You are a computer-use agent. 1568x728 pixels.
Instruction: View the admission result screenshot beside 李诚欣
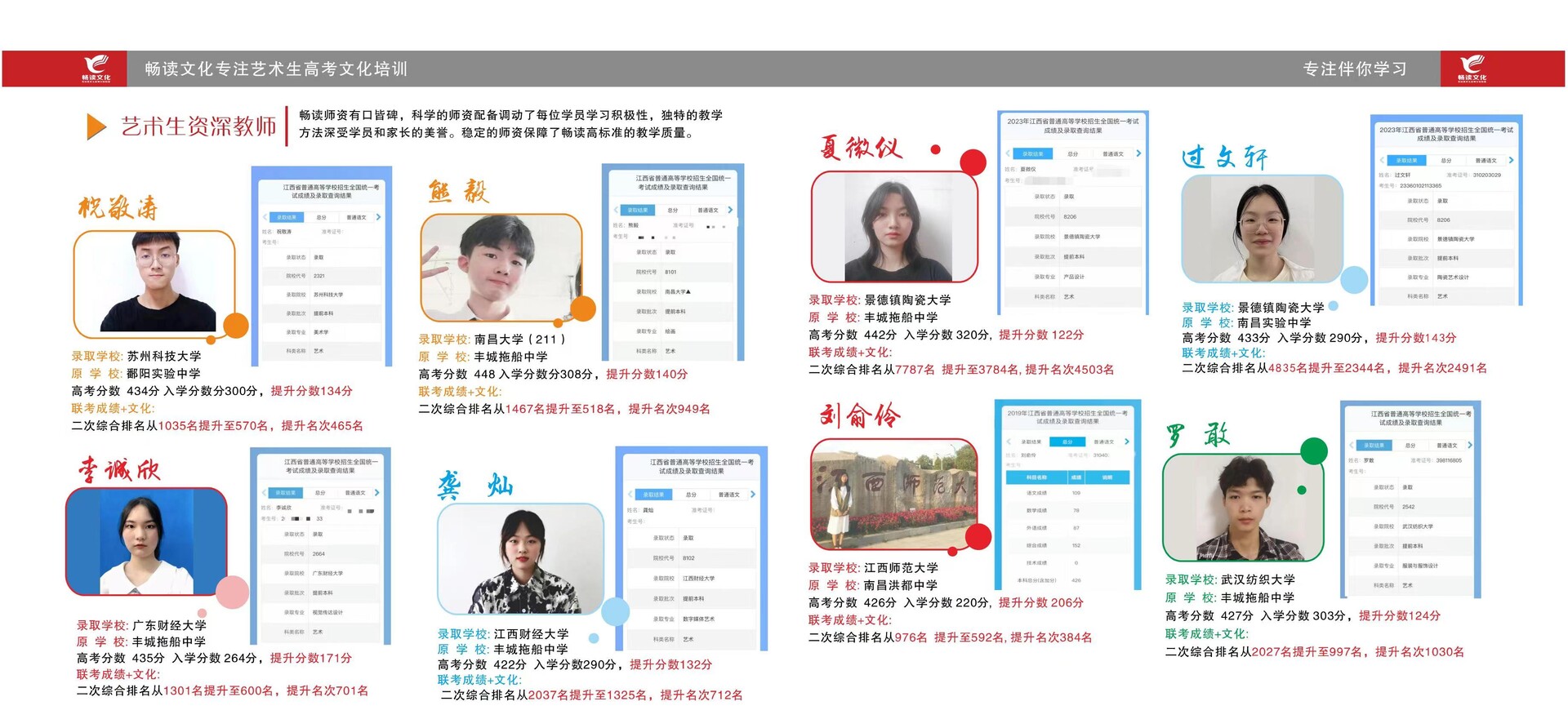(x=322, y=546)
